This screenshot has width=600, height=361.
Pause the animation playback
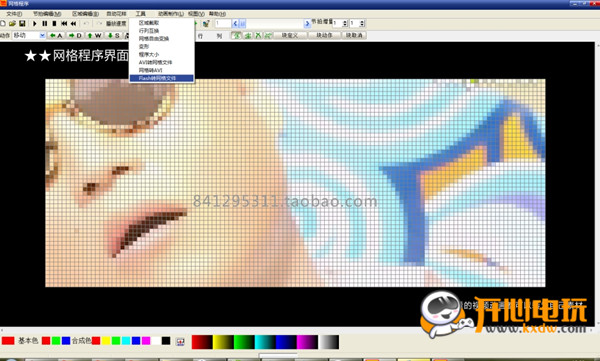(x=45, y=24)
